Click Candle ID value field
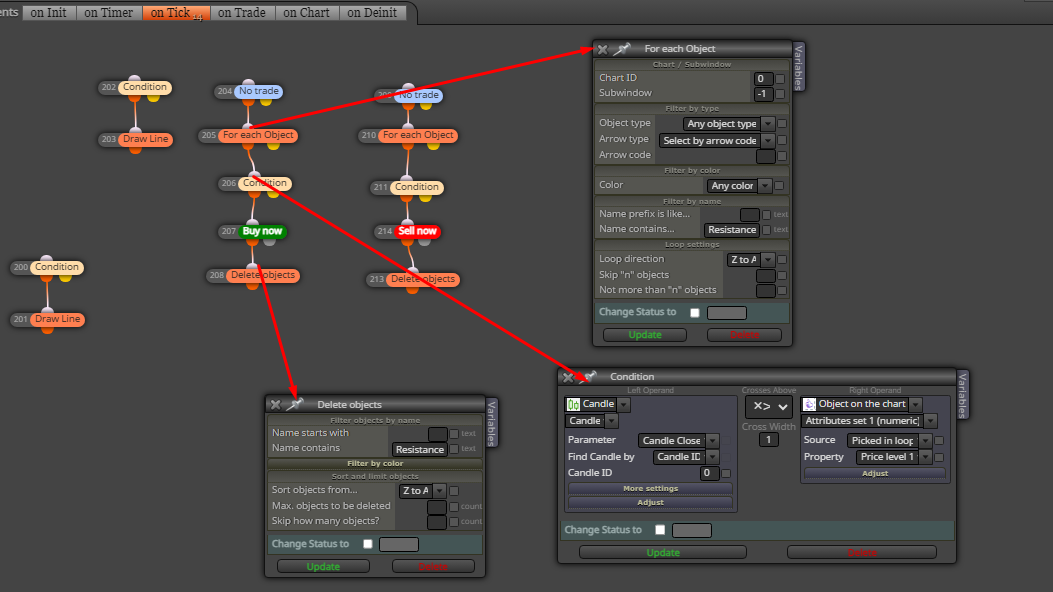 click(708, 473)
